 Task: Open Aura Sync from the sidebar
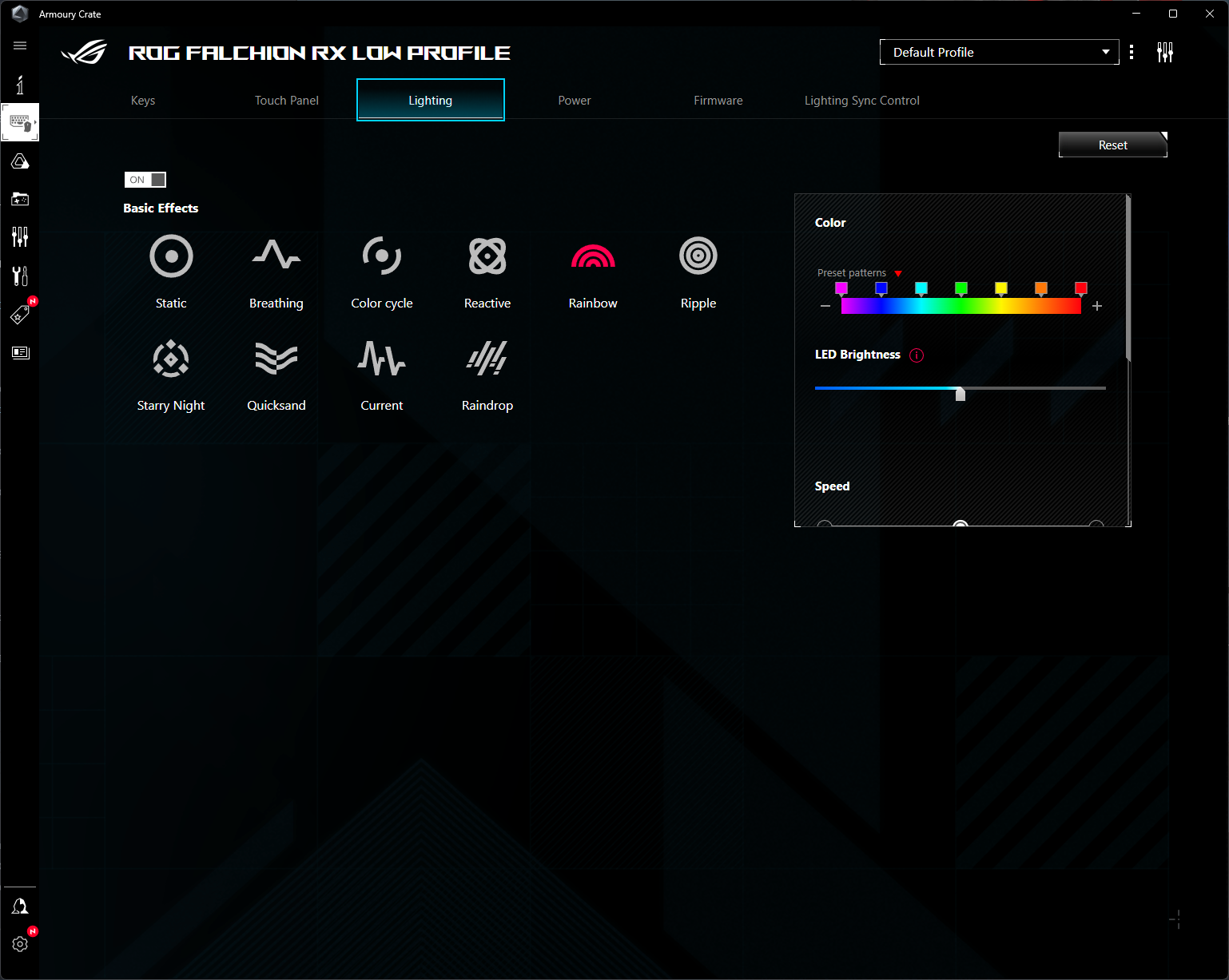[20, 161]
